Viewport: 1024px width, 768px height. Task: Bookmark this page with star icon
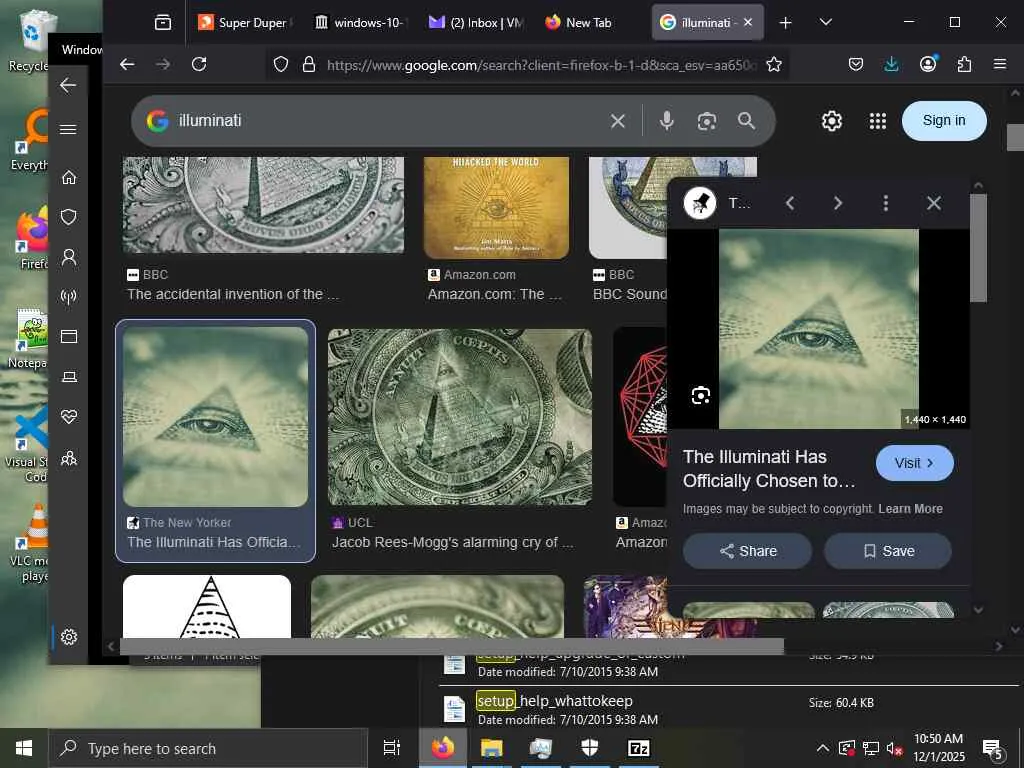coord(774,64)
